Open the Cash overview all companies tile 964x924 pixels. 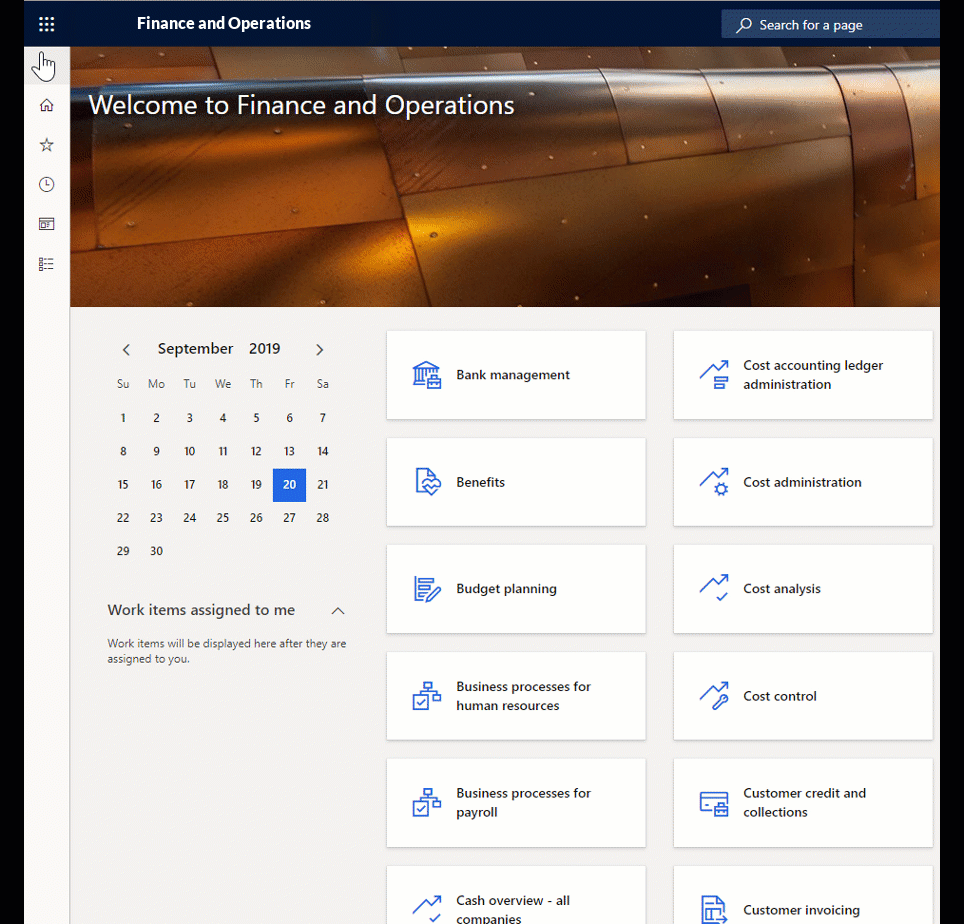[x=516, y=900]
